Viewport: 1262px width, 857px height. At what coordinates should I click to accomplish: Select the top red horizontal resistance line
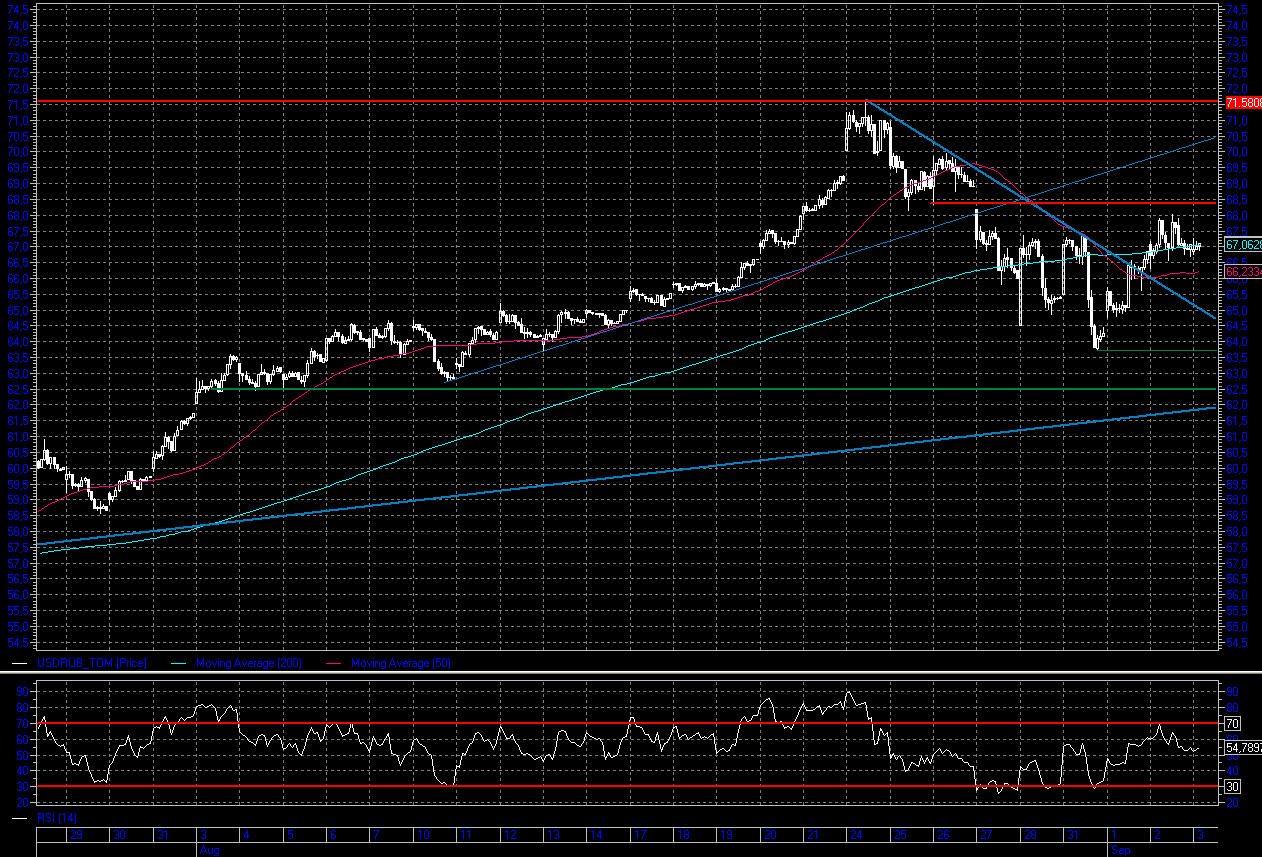pos(500,102)
